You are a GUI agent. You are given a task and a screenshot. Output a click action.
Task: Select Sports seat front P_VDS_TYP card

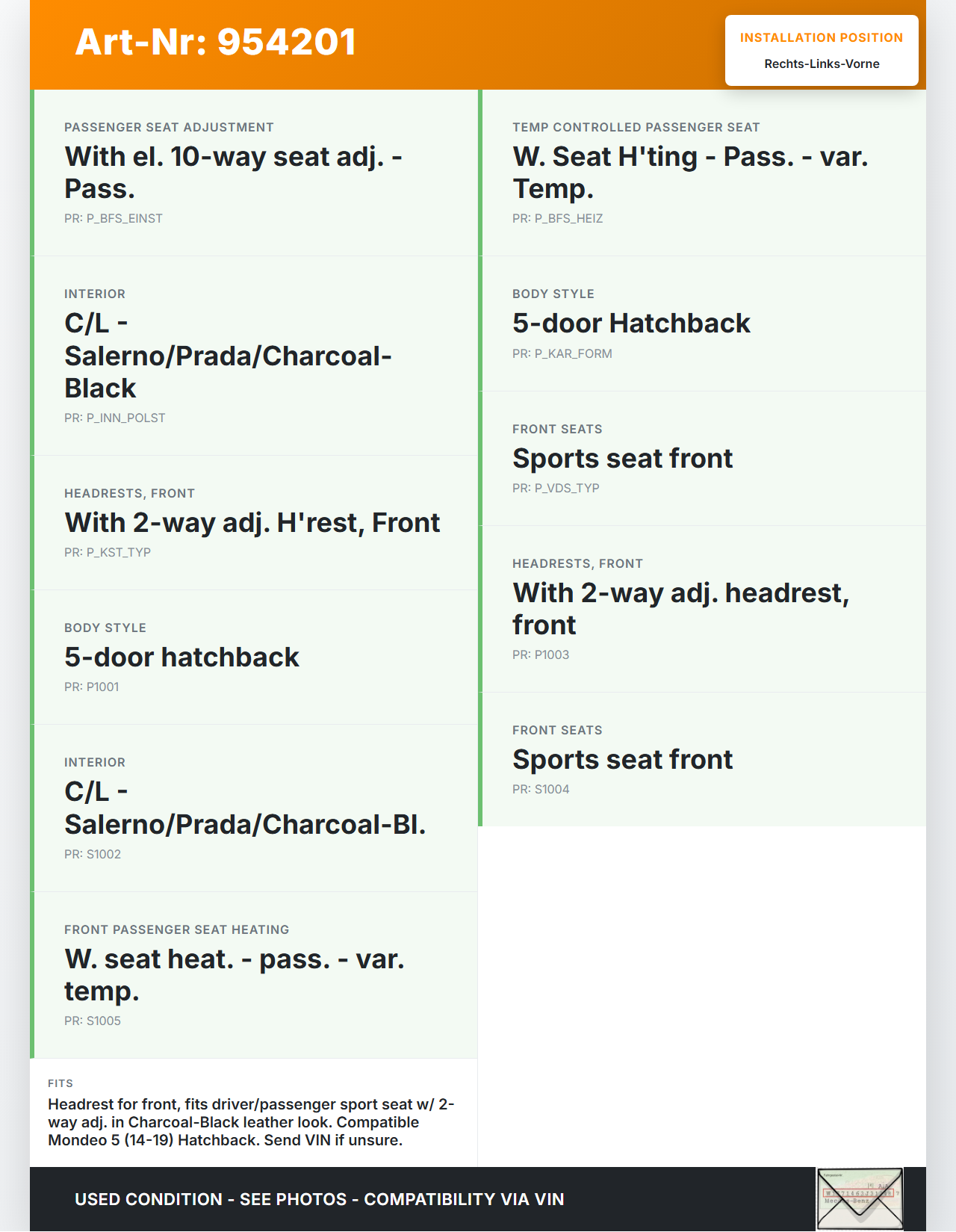[x=702, y=458]
